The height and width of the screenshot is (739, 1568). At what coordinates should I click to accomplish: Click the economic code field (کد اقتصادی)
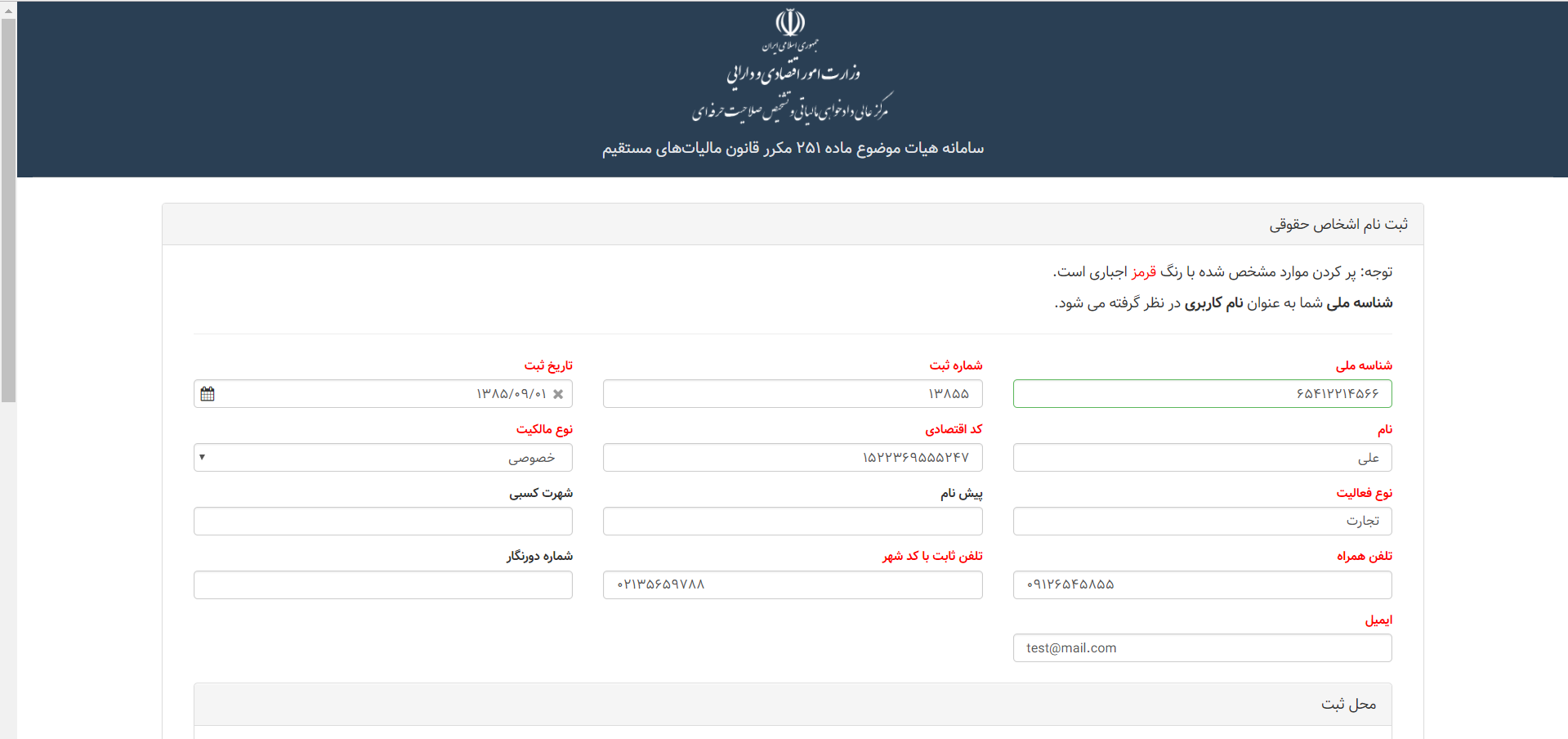(792, 458)
